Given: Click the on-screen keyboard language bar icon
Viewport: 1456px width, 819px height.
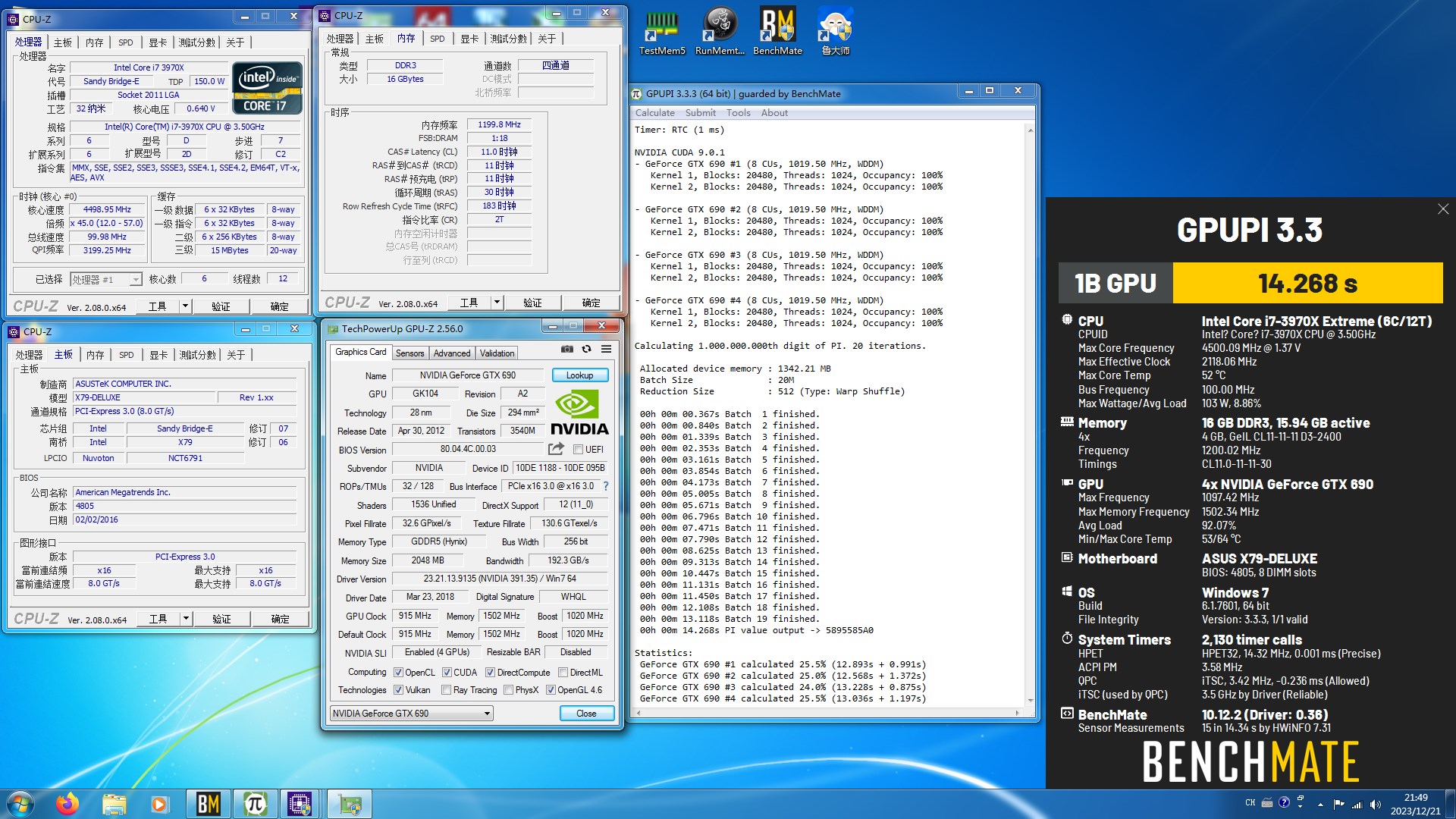Looking at the screenshot, I should point(1267,802).
